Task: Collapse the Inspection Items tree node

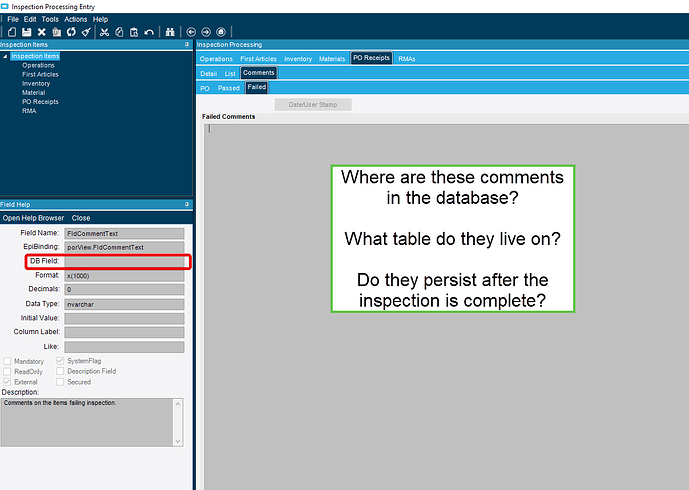Action: click(5, 56)
